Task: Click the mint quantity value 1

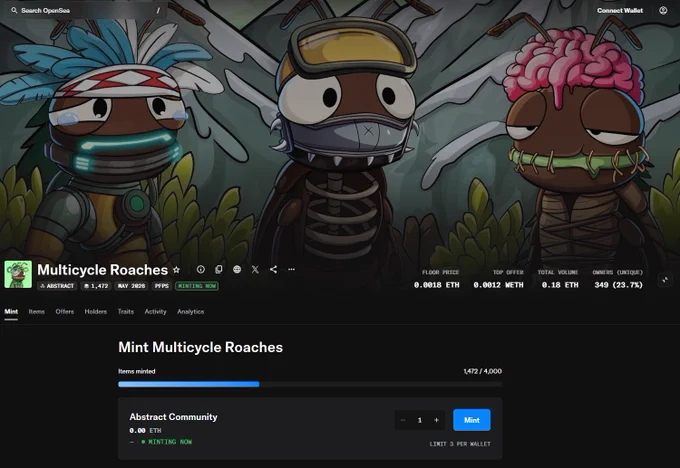Action: 420,420
